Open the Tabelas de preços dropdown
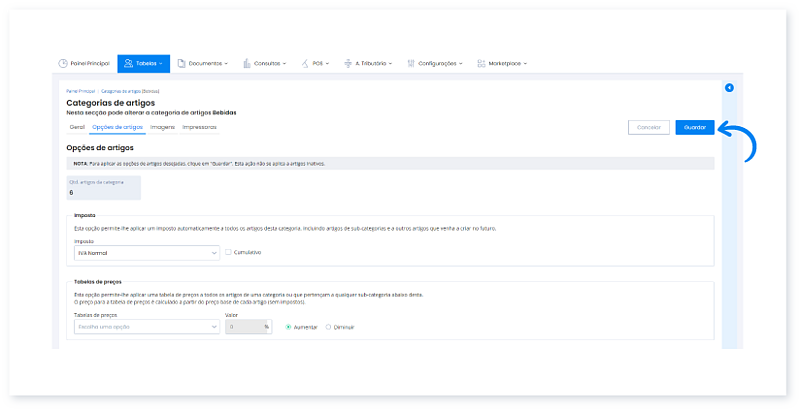 146,326
